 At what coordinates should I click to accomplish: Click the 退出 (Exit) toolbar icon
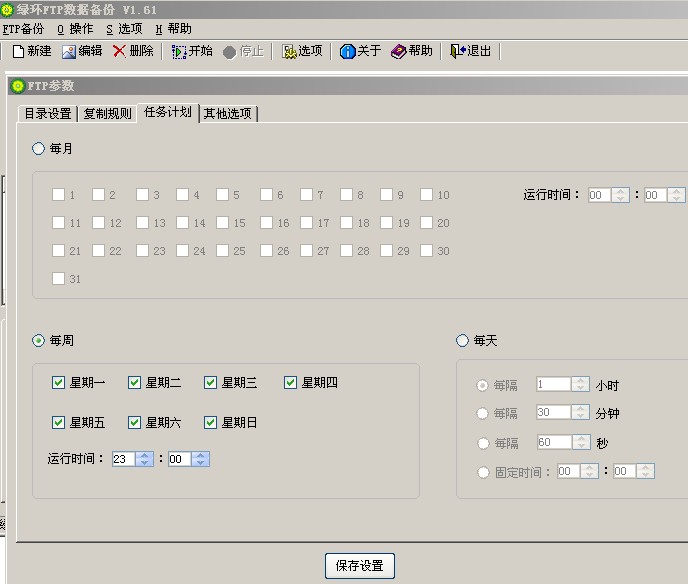[x=457, y=51]
